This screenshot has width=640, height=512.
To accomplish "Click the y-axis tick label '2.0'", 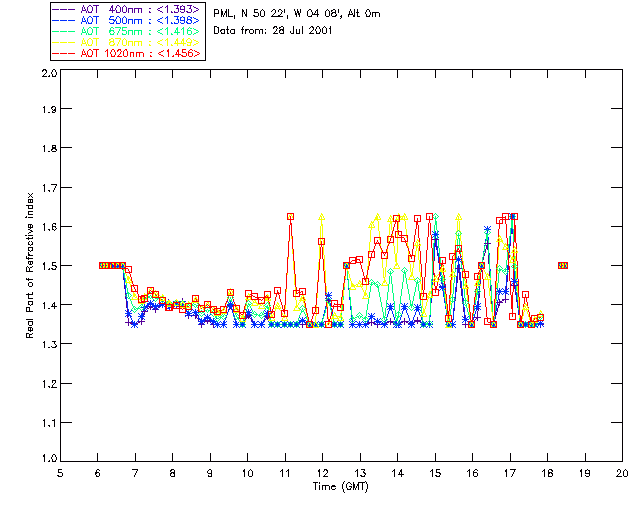I will click(49, 74).
